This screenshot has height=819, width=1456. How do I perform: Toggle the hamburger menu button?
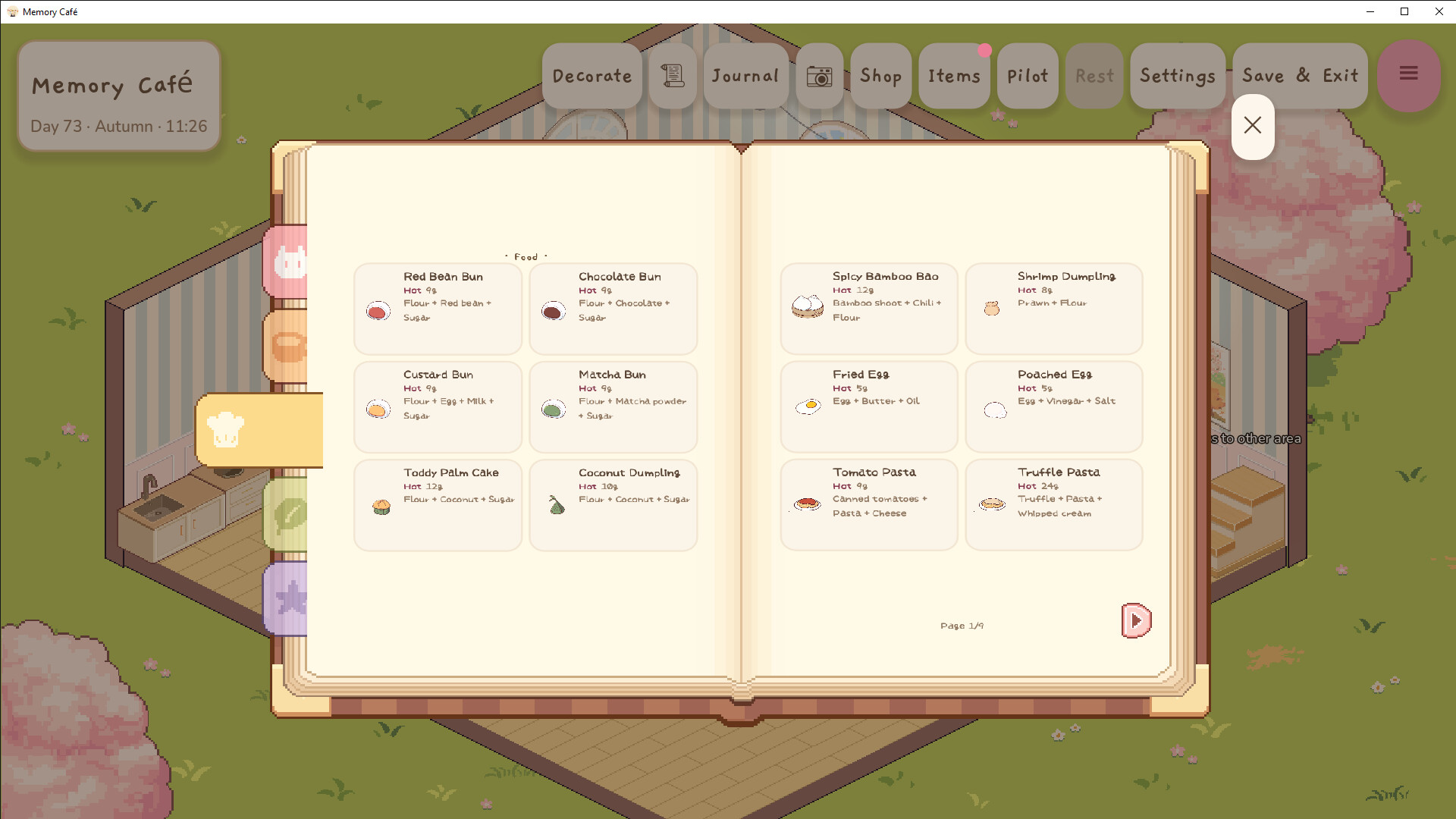pos(1409,74)
